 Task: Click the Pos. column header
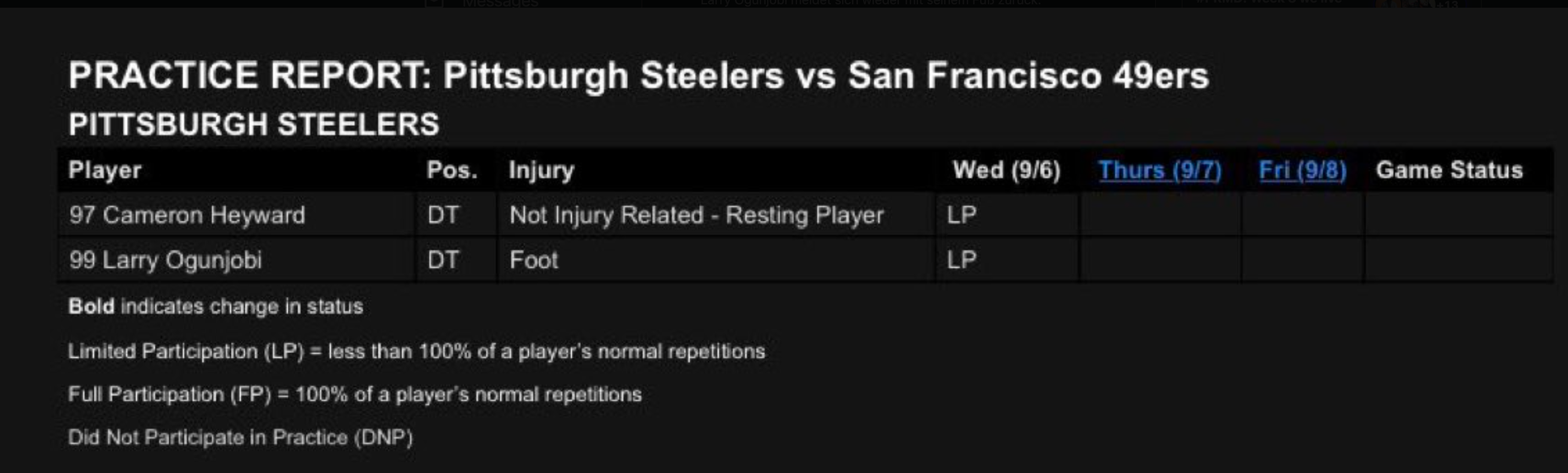click(451, 170)
